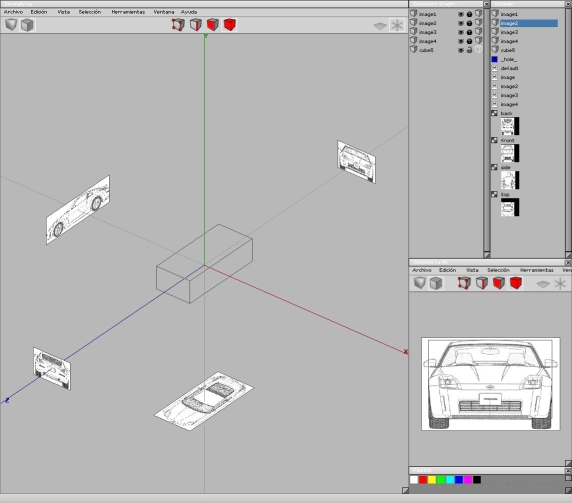Click the side image thumbnail in Outliner
572x503 pixels.
[x=510, y=180]
